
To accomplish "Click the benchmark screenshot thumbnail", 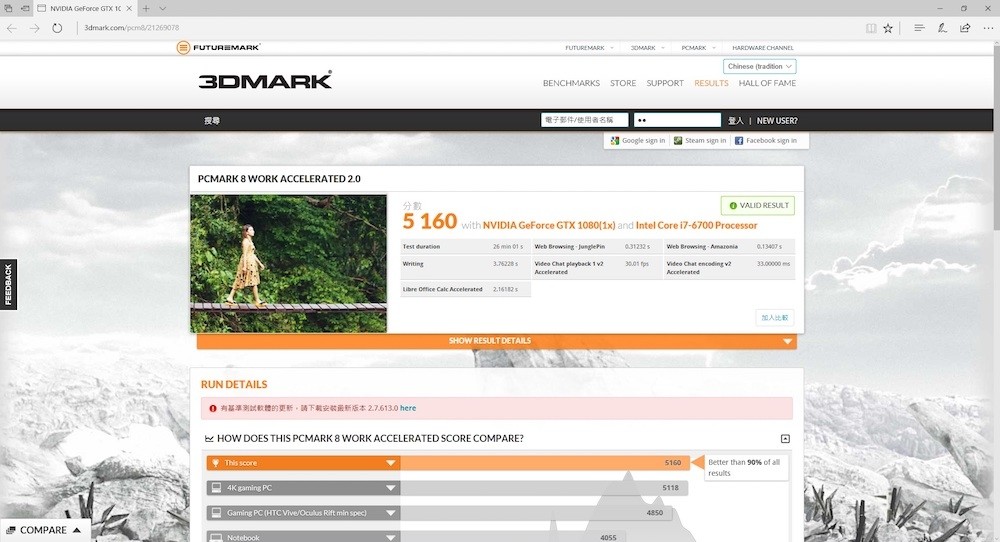I will point(288,263).
